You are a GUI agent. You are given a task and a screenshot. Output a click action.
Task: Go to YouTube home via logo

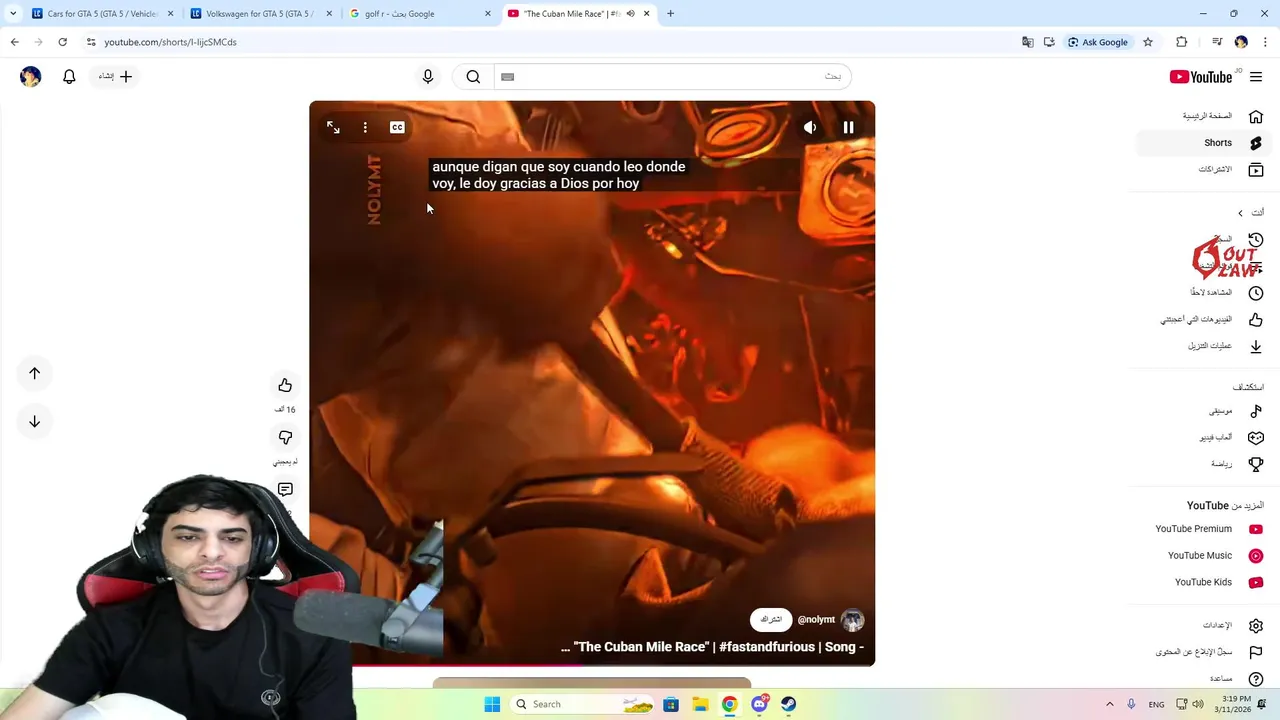(x=1201, y=77)
